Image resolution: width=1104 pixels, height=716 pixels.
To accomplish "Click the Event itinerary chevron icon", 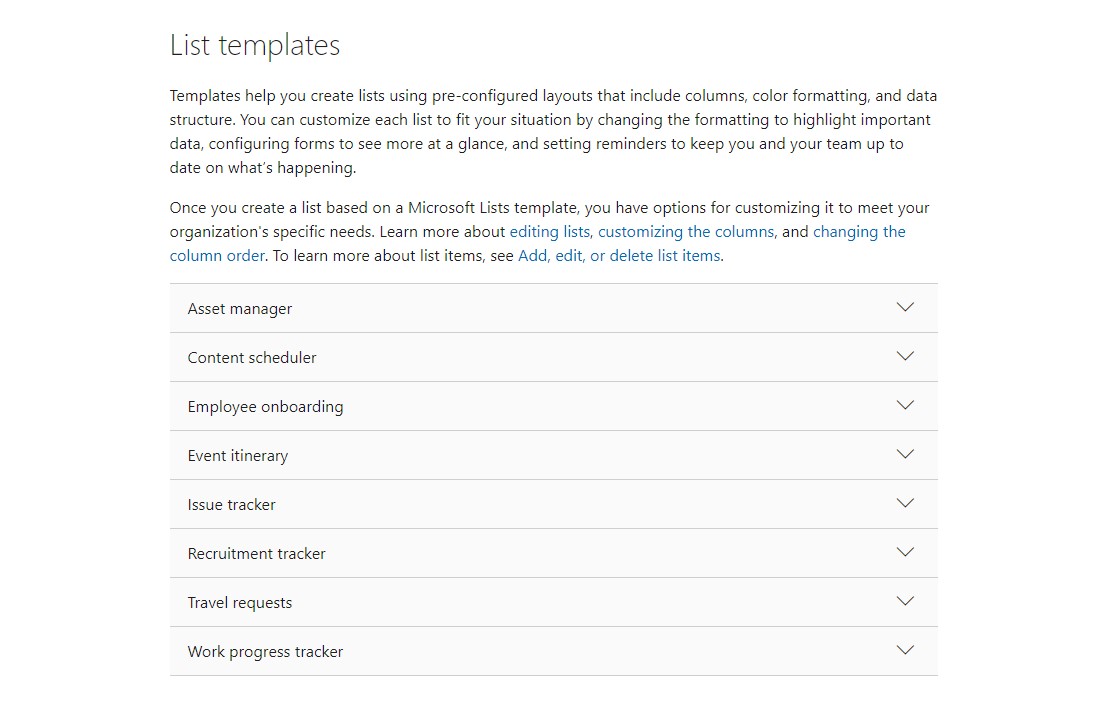I will (x=906, y=454).
